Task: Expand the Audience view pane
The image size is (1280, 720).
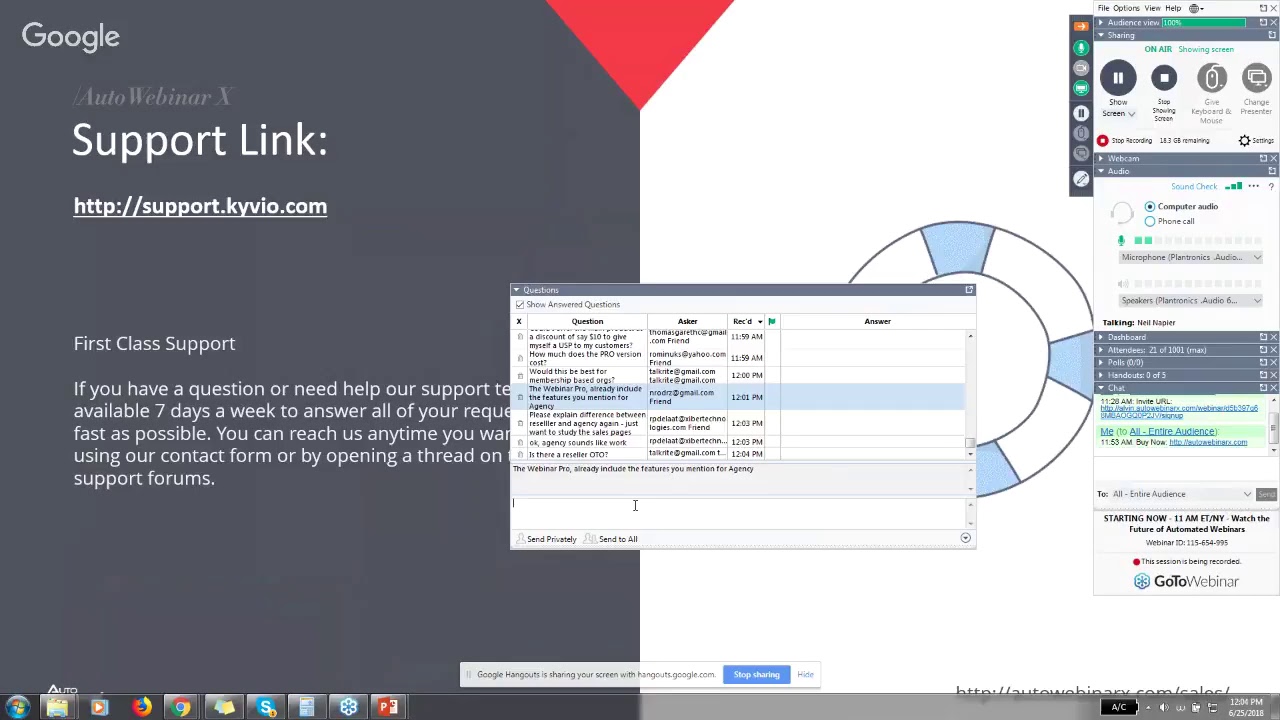Action: point(1101,22)
